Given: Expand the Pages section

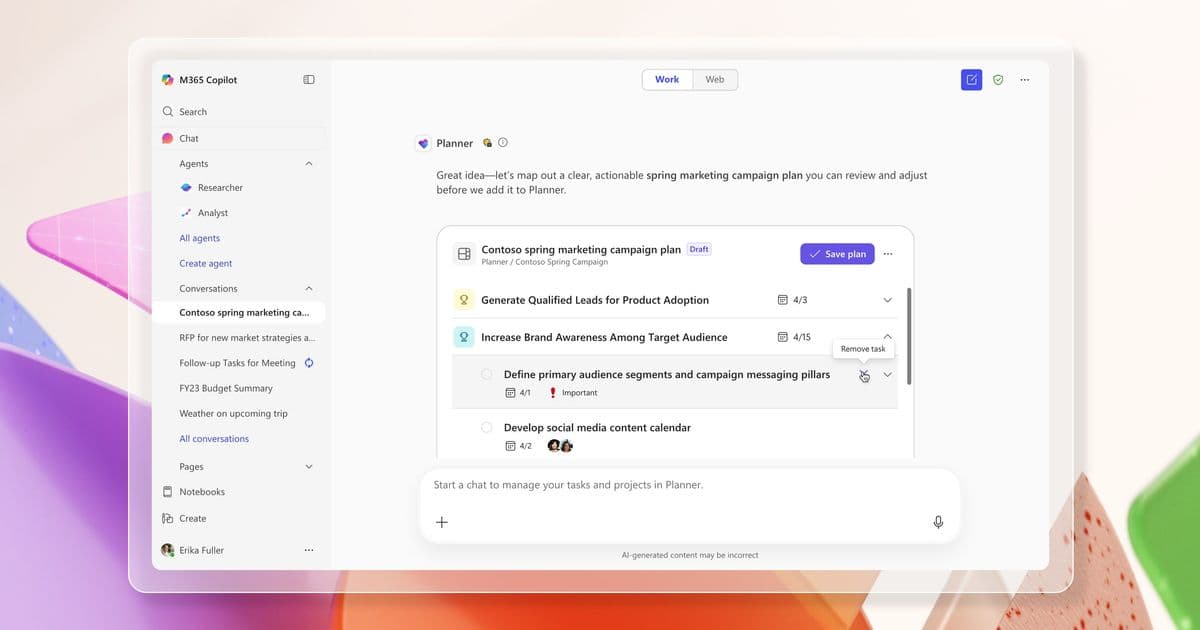Looking at the screenshot, I should pyautogui.click(x=308, y=466).
